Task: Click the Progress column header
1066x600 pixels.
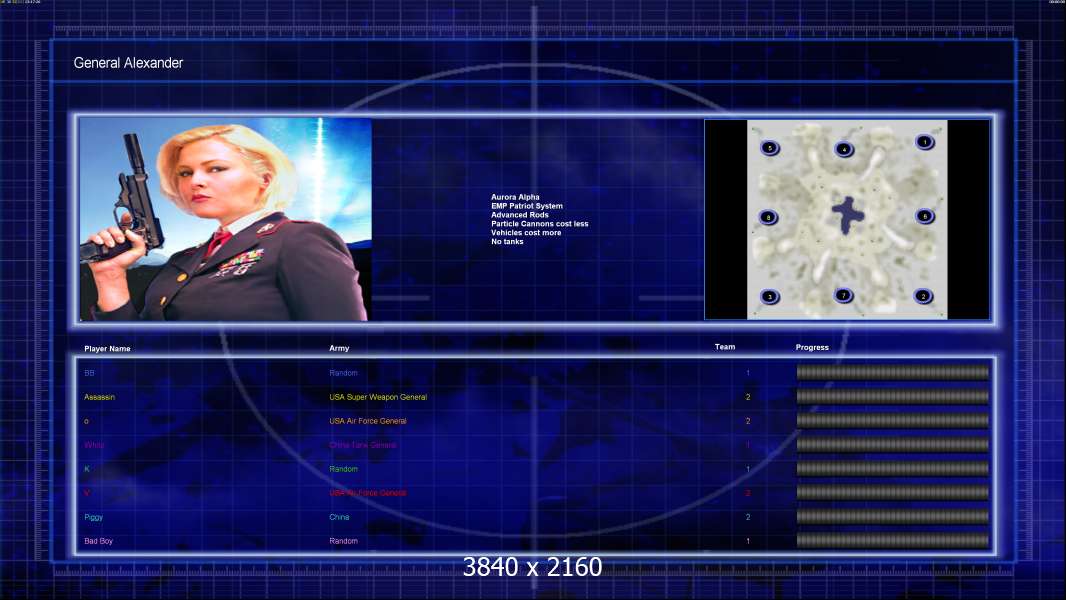Action: click(812, 347)
